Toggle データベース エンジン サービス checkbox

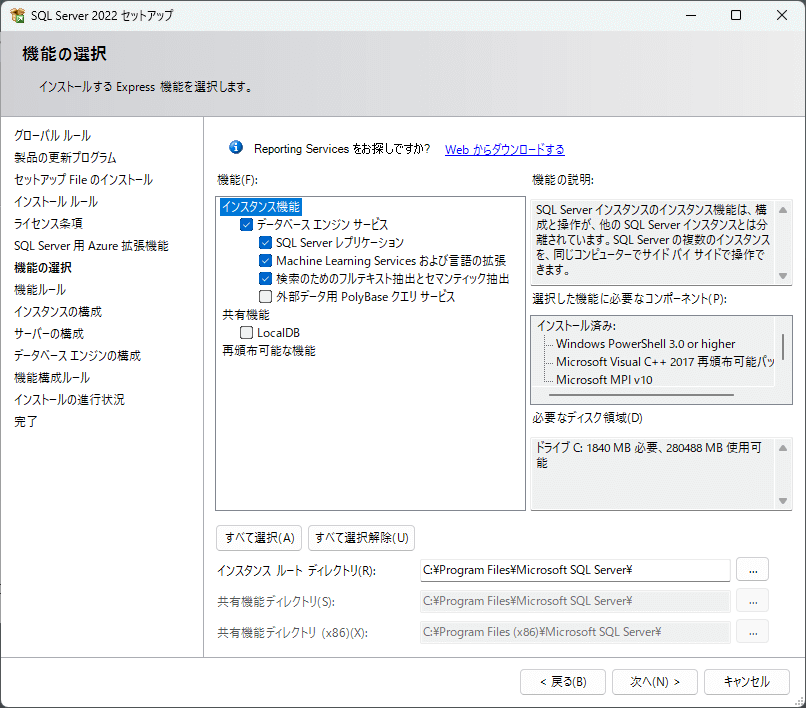[x=247, y=225]
